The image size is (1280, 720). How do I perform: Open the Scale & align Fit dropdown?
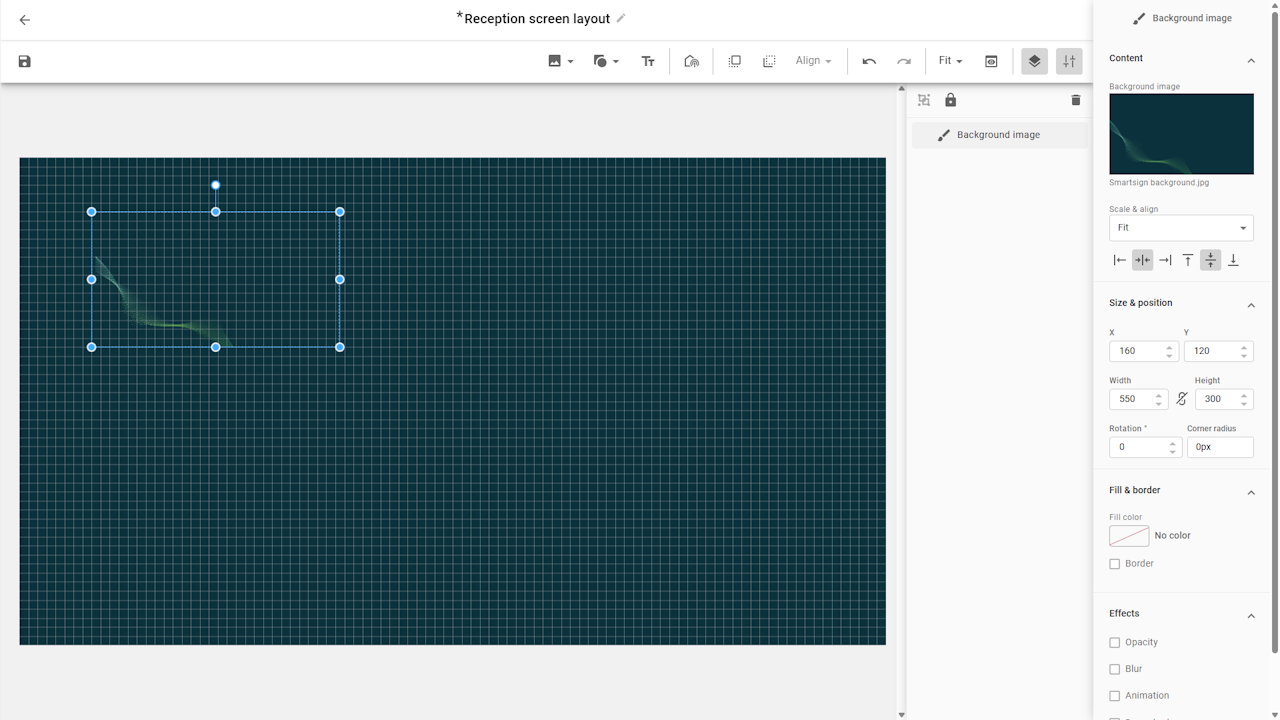point(1181,228)
